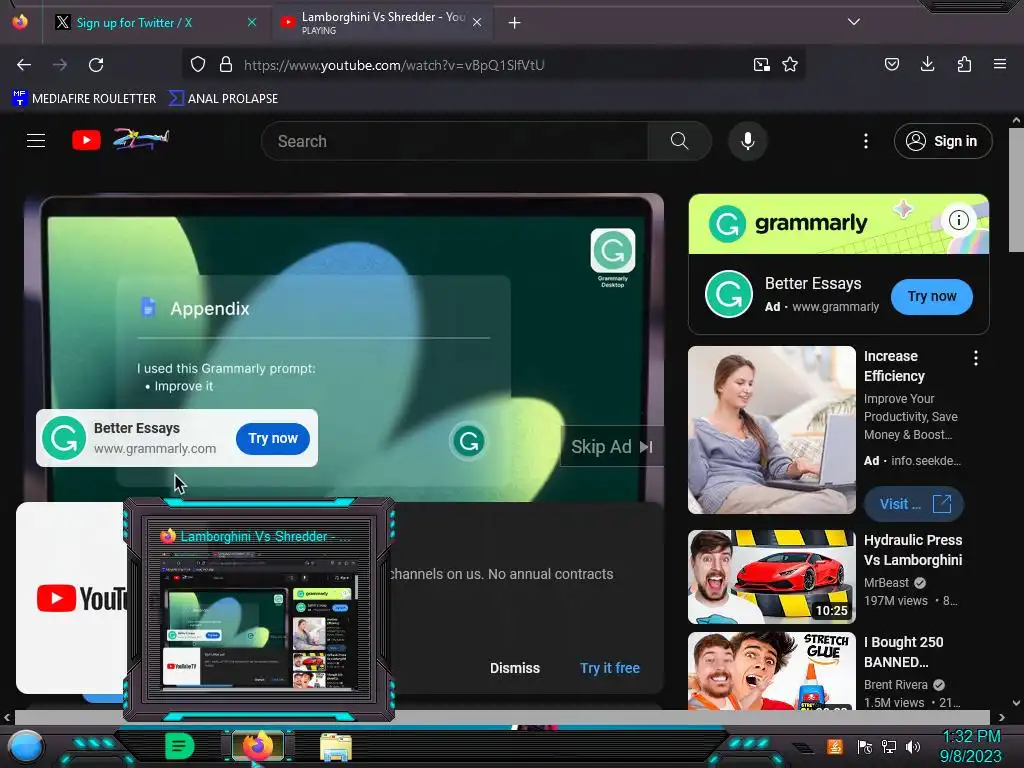Click the YouTube doodle airplane graphic
The image size is (1024, 768).
click(141, 139)
